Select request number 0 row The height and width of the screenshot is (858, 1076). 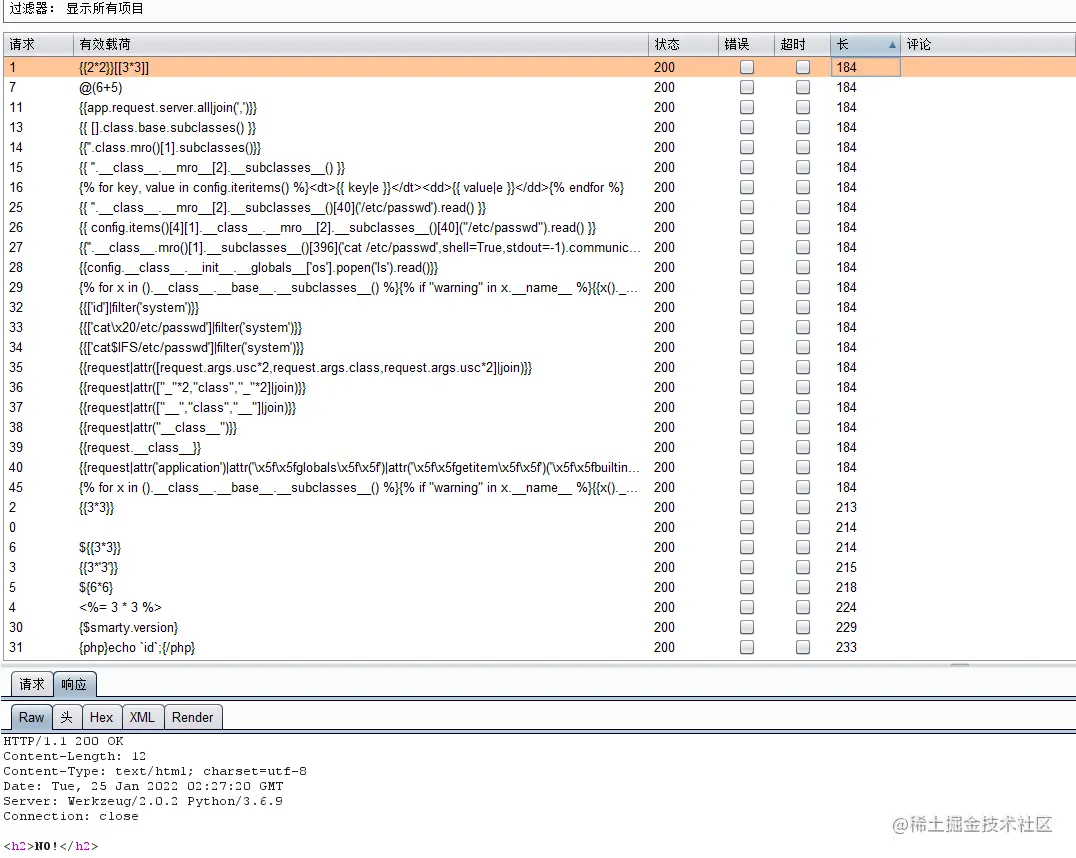pyautogui.click(x=538, y=527)
